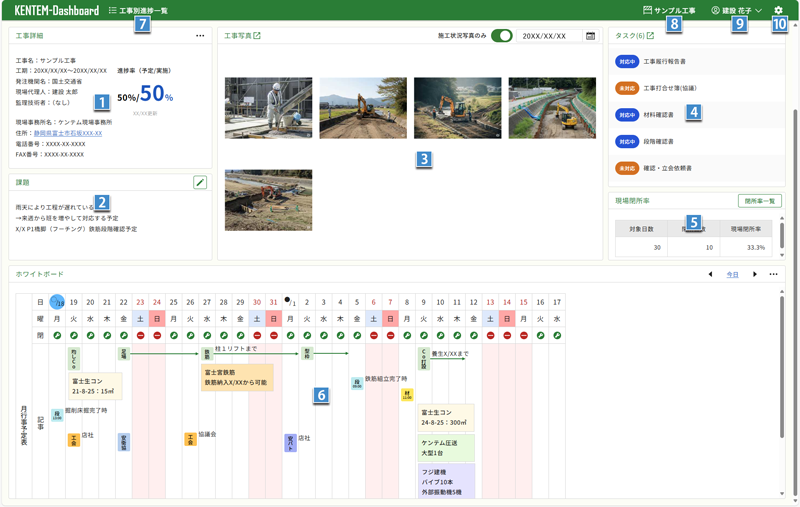Open the 静岡県富士市 address link
The width and height of the screenshot is (800, 507).
[68, 133]
